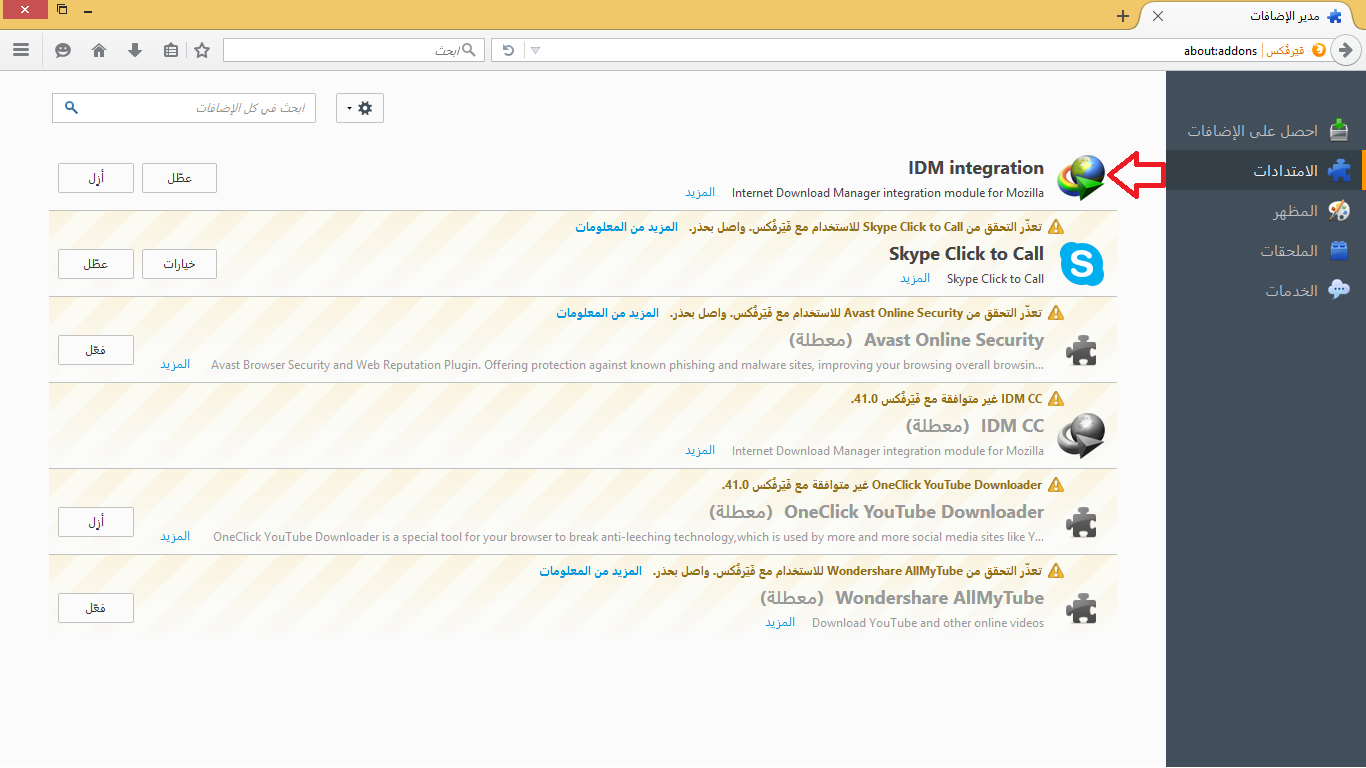Click the magnifier icon in toolbar search box

point(471,50)
